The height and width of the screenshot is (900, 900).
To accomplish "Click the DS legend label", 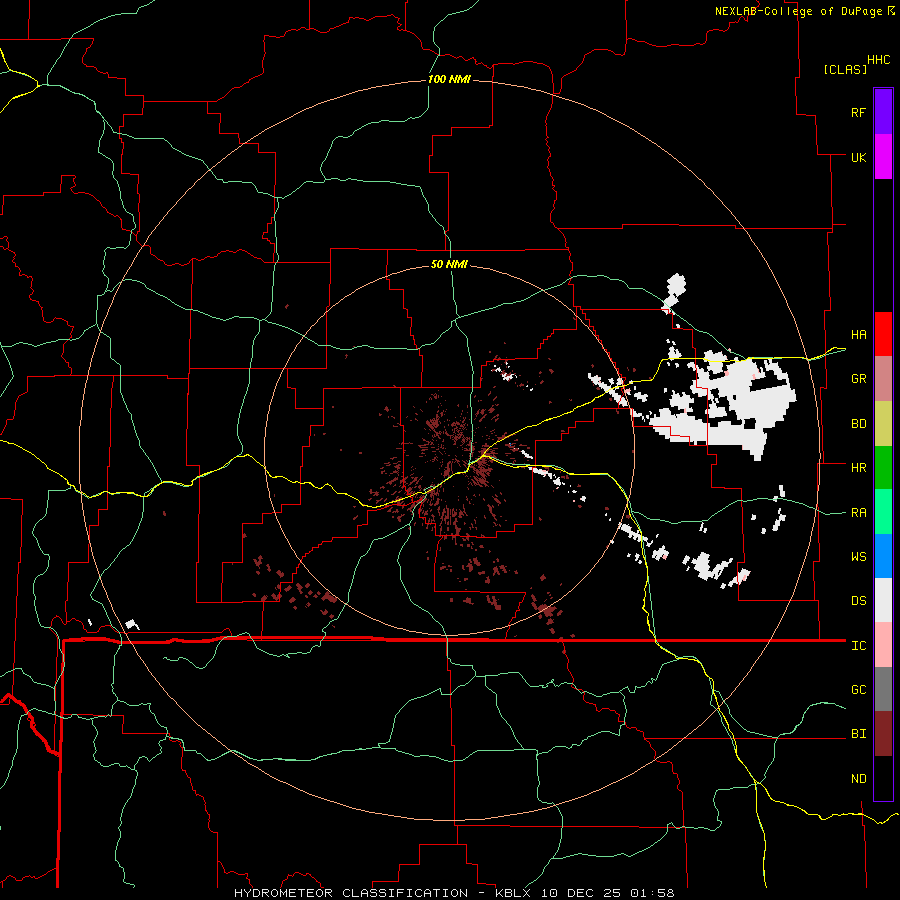I will coord(858,601).
